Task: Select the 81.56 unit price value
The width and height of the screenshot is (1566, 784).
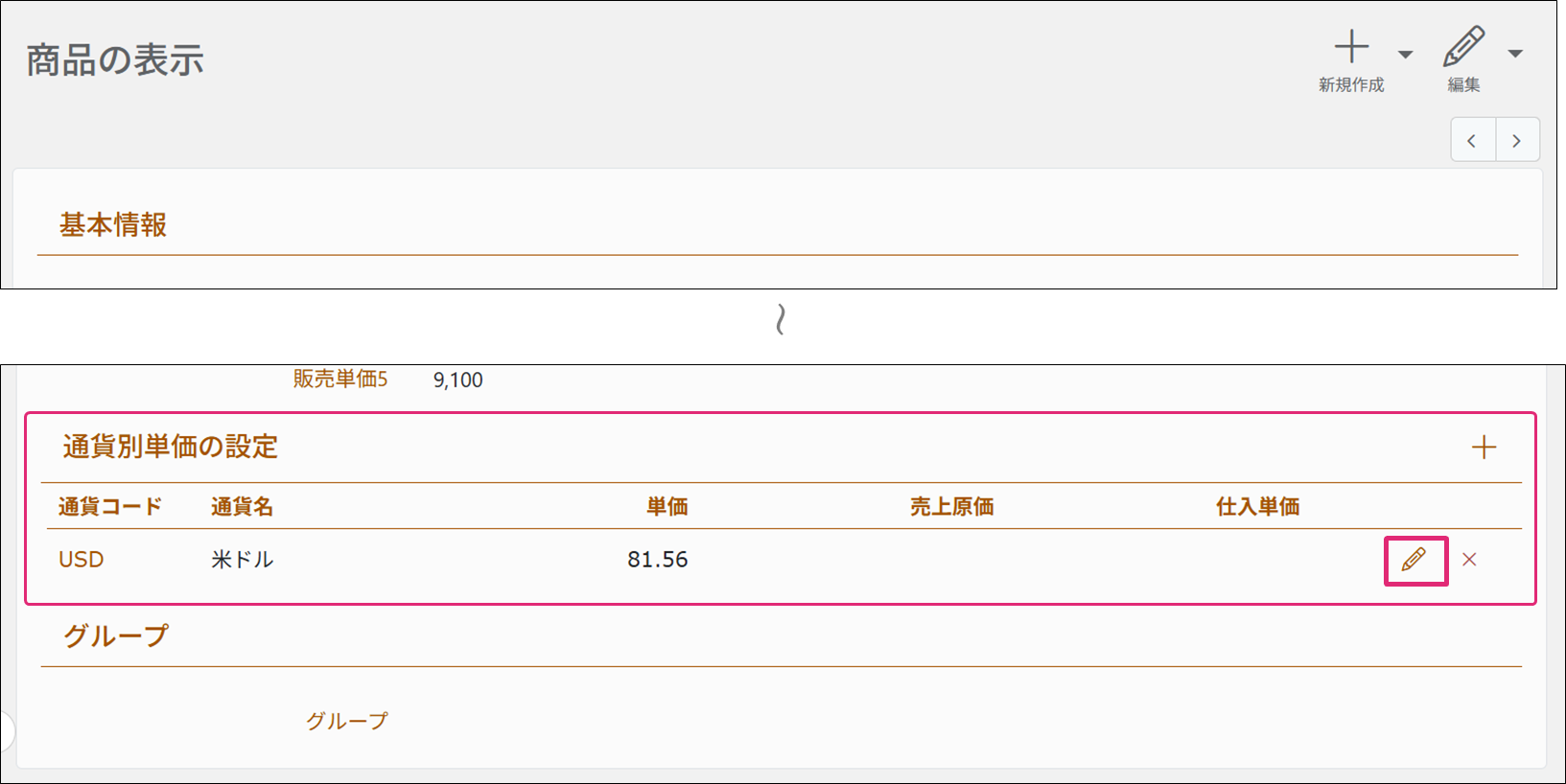Action: 657,560
